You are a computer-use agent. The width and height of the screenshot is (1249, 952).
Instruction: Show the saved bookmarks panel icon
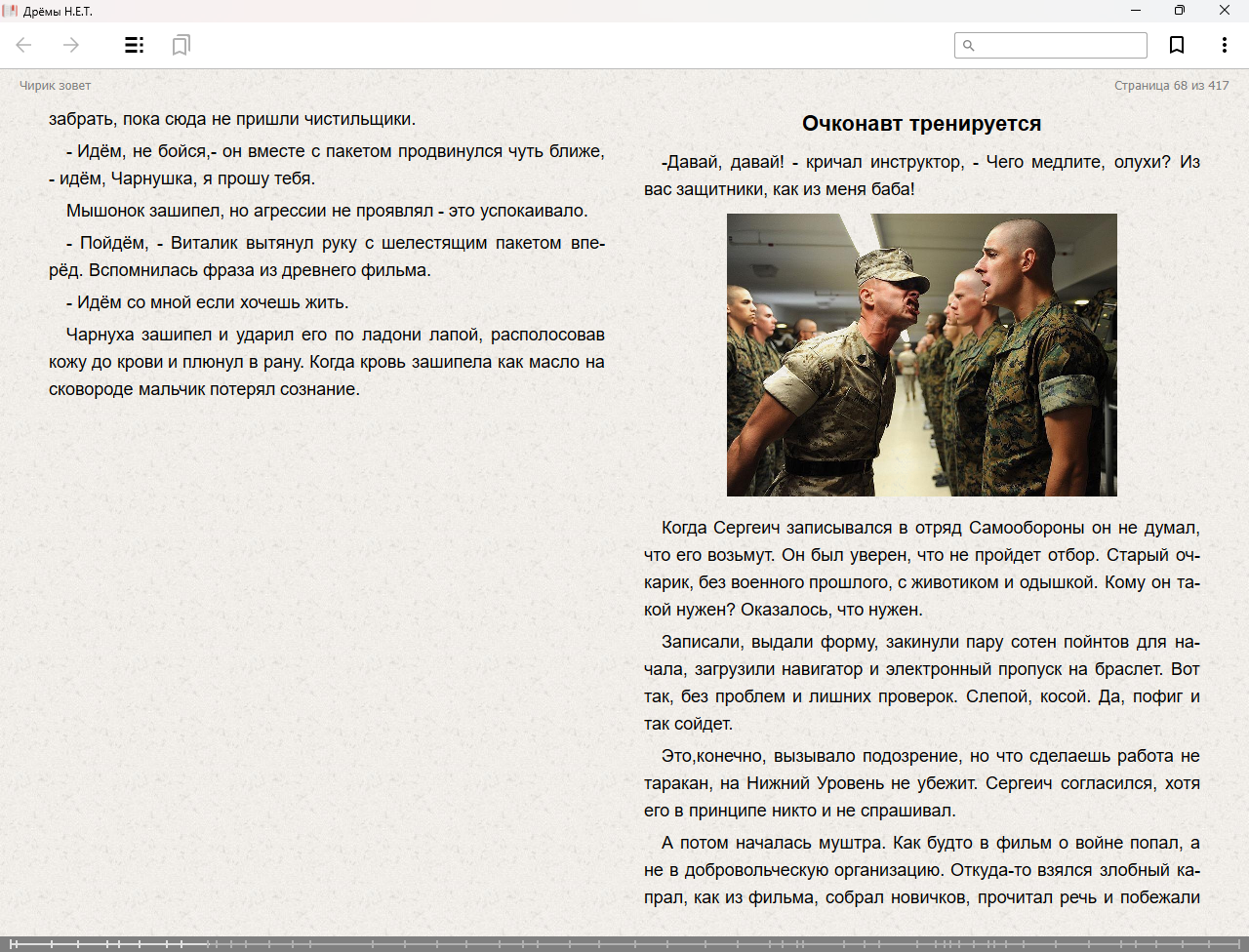[181, 45]
